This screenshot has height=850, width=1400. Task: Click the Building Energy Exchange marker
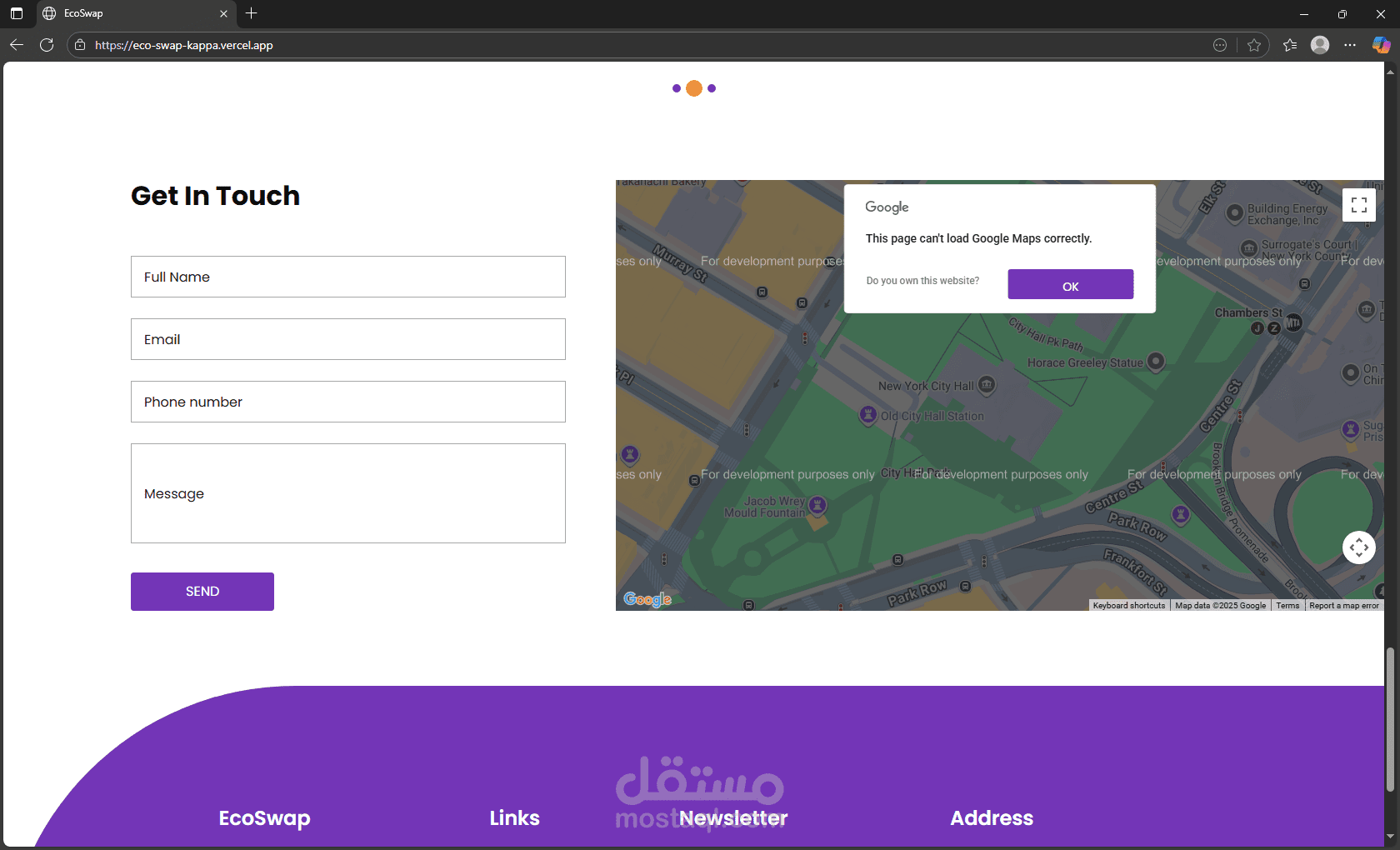point(1235,213)
